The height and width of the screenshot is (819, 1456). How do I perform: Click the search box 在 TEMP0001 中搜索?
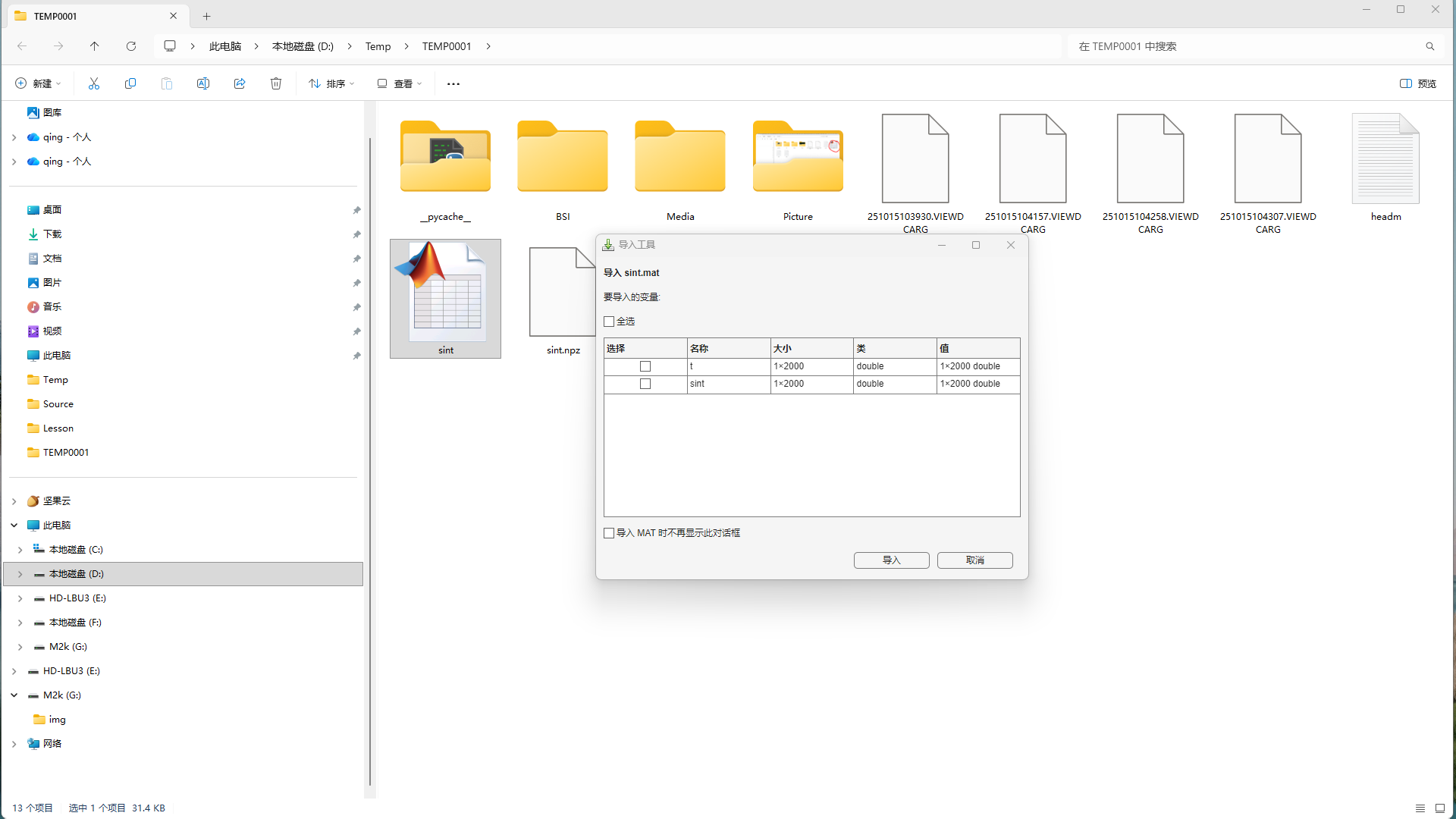(1244, 46)
